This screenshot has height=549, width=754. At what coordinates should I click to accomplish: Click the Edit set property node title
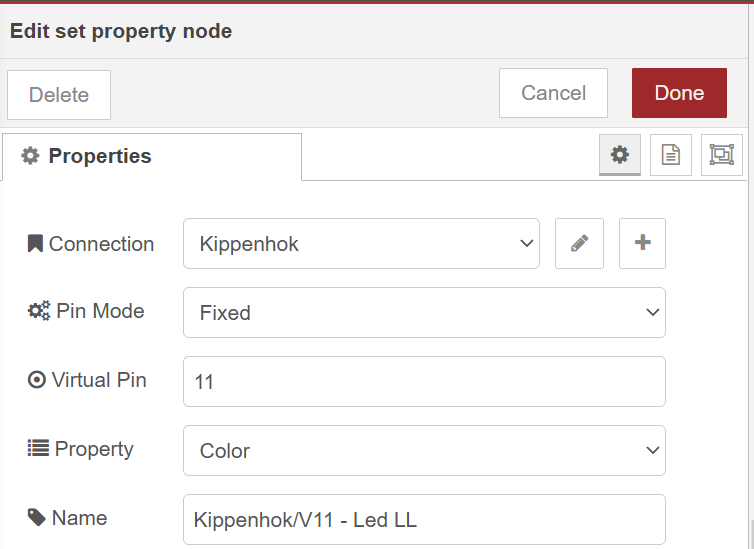pos(121,31)
